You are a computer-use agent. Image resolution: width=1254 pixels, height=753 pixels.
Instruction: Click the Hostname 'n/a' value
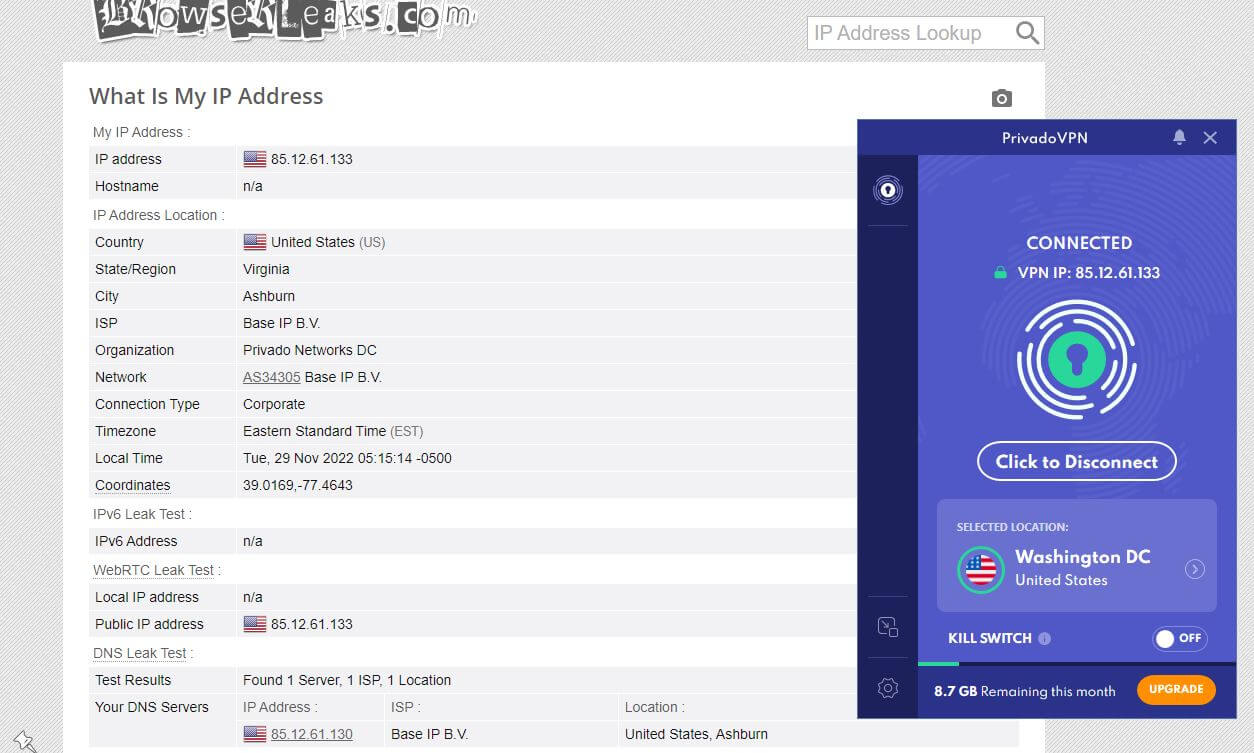coord(253,186)
